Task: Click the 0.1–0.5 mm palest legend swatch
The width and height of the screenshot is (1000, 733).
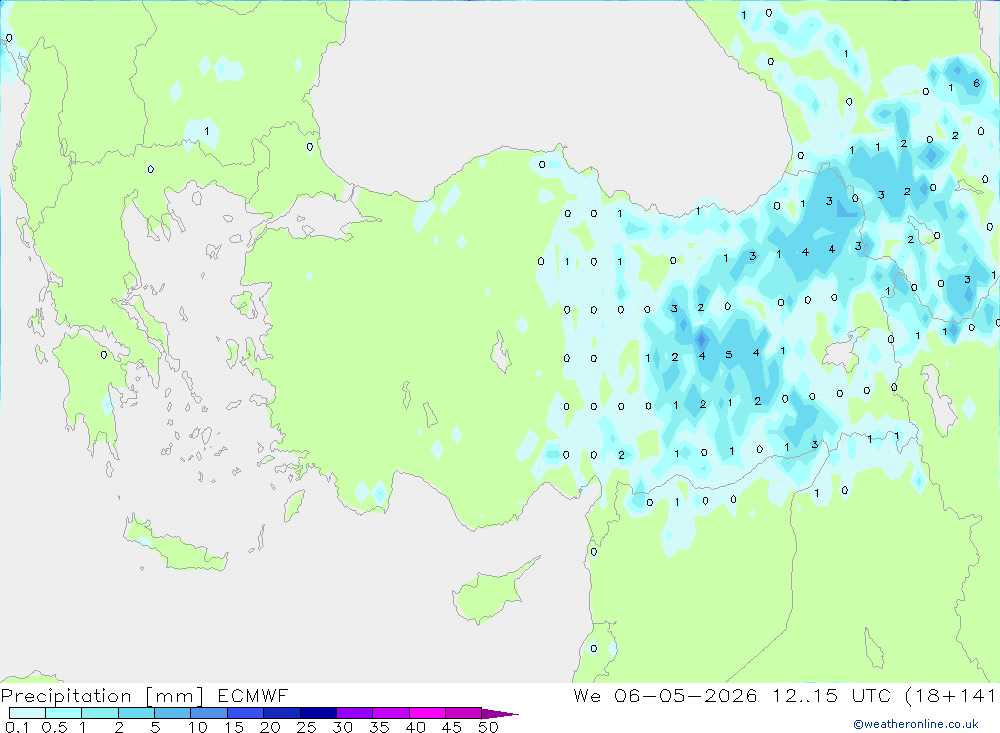Action: coord(27,713)
